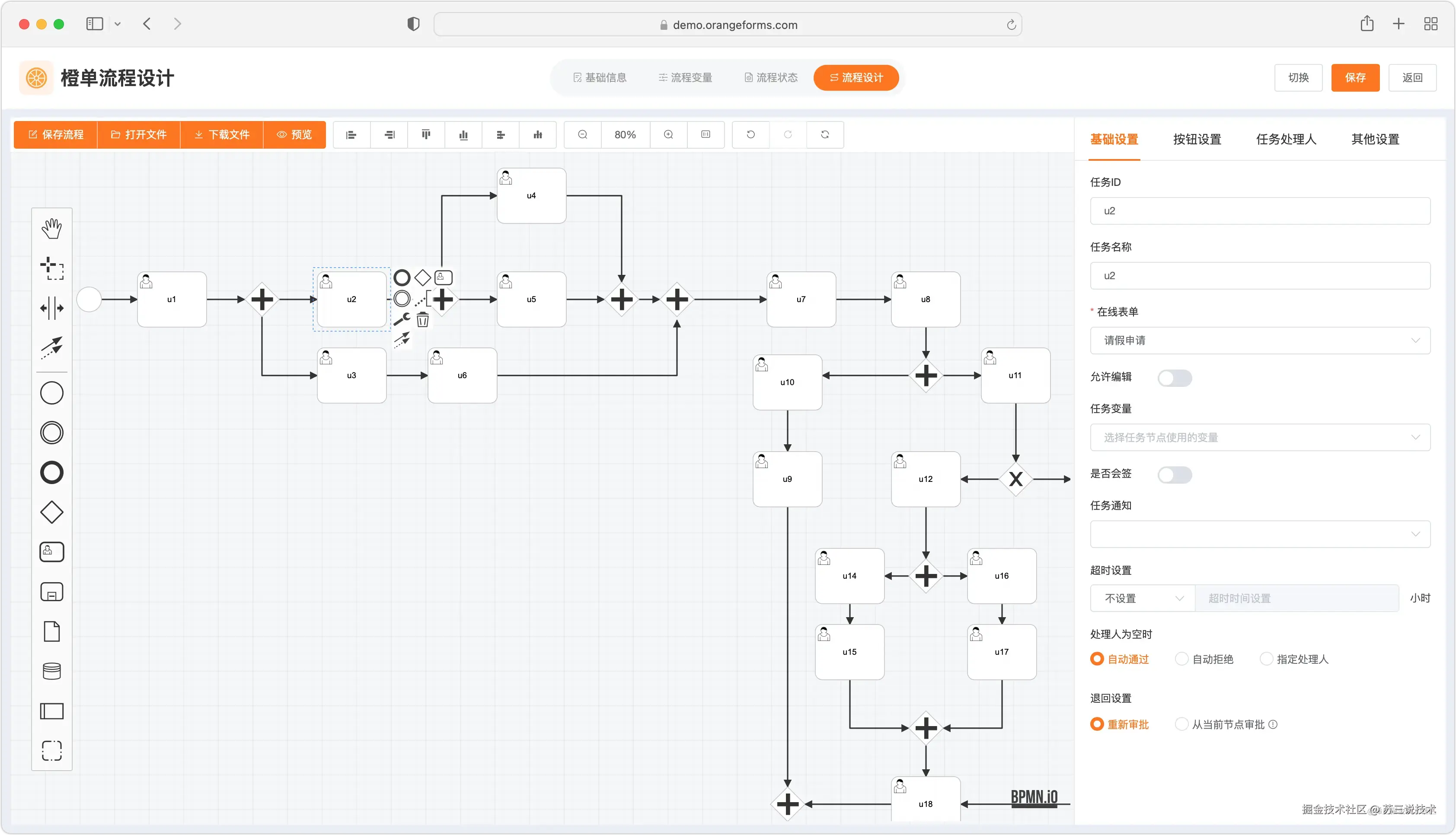Choose 从当前节点审批 radio option
1456x835 pixels.
[x=1182, y=724]
